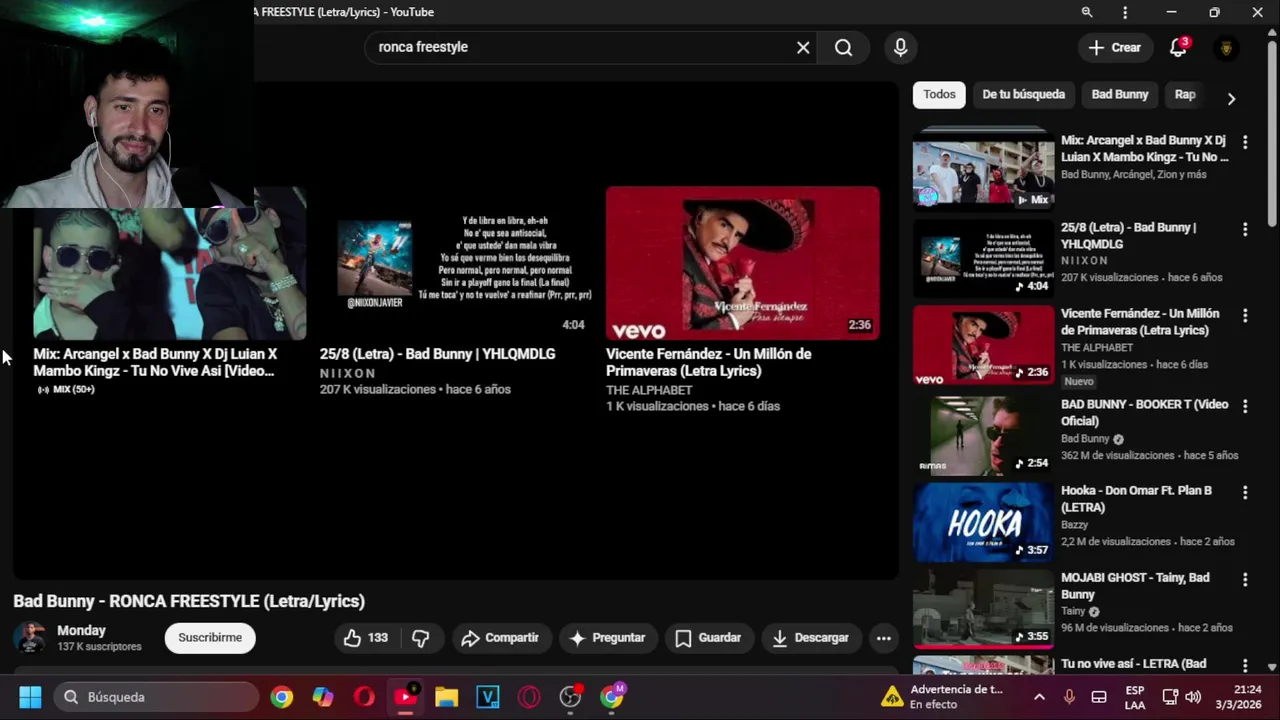Click the Suscribirme button

click(x=210, y=638)
